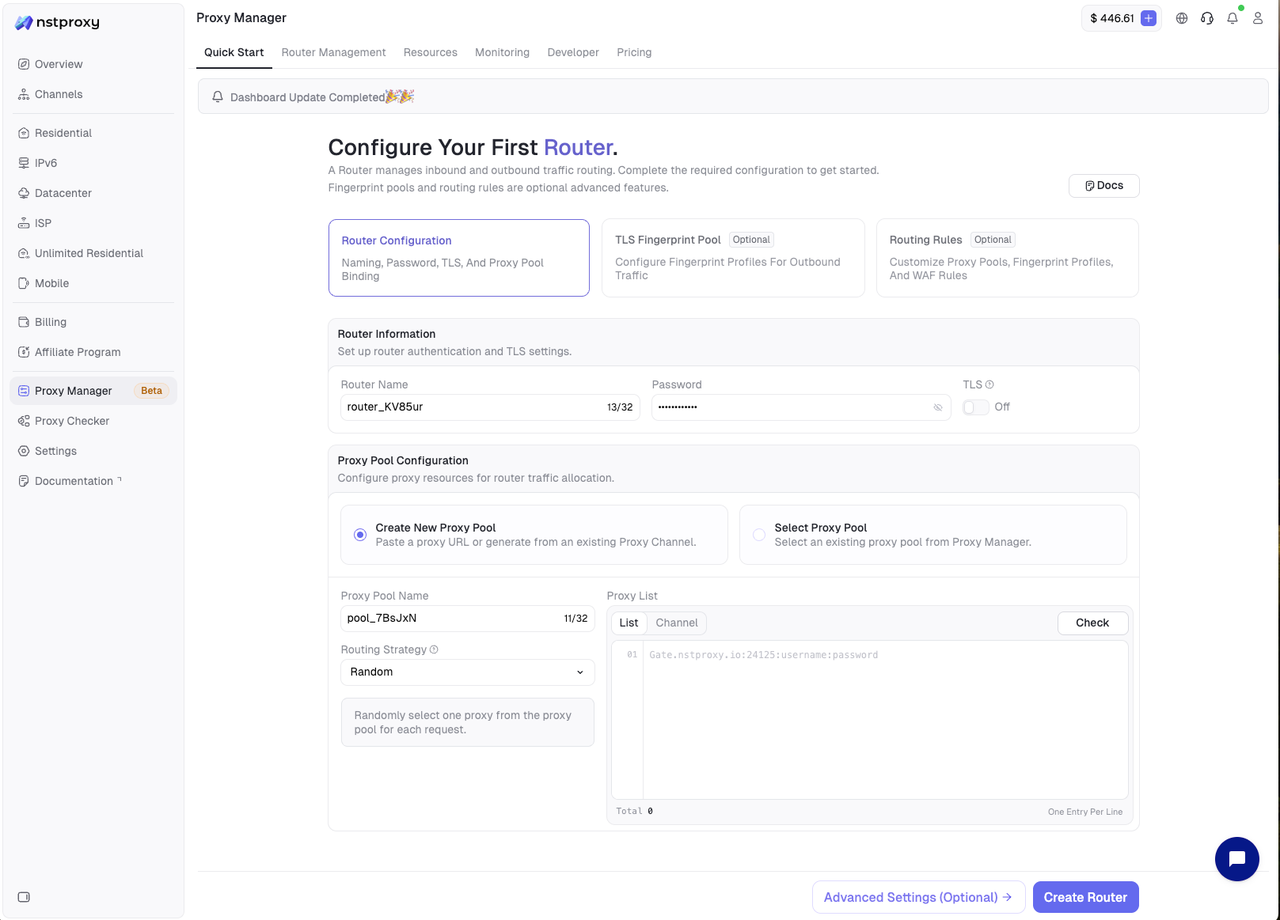Click the Channels sidebar icon
The height and width of the screenshot is (920, 1280).
pos(24,94)
